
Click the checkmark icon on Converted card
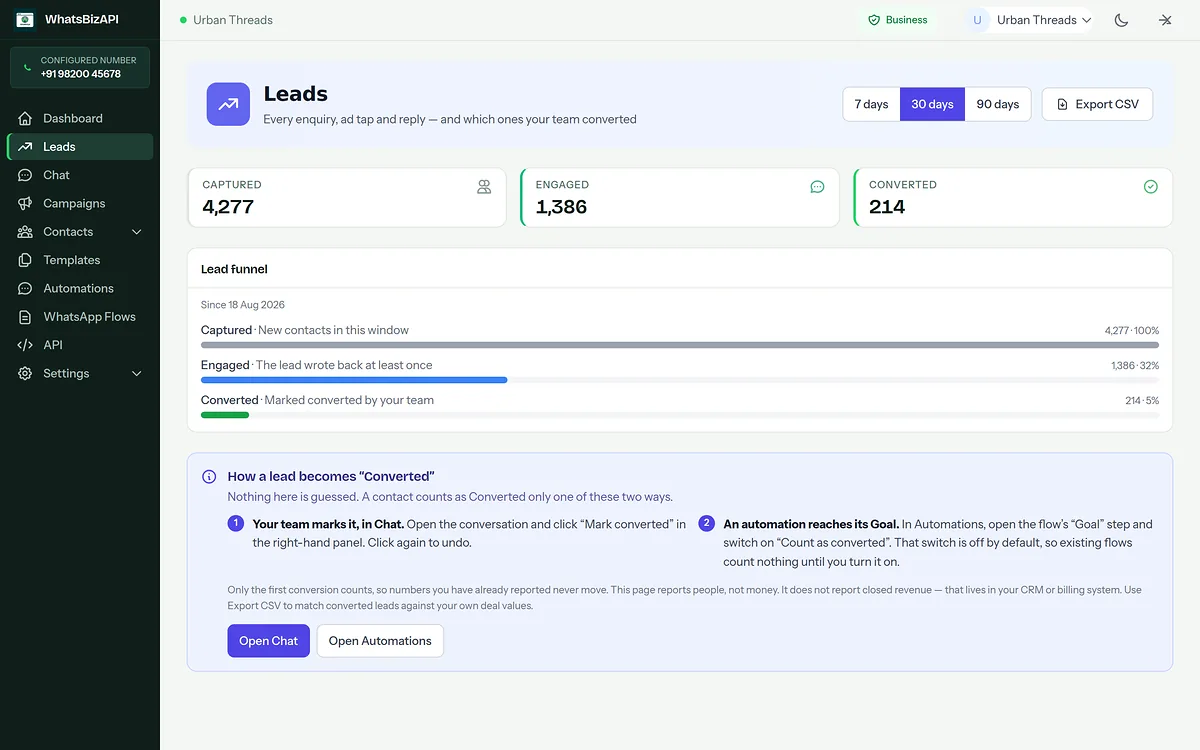coord(1151,187)
